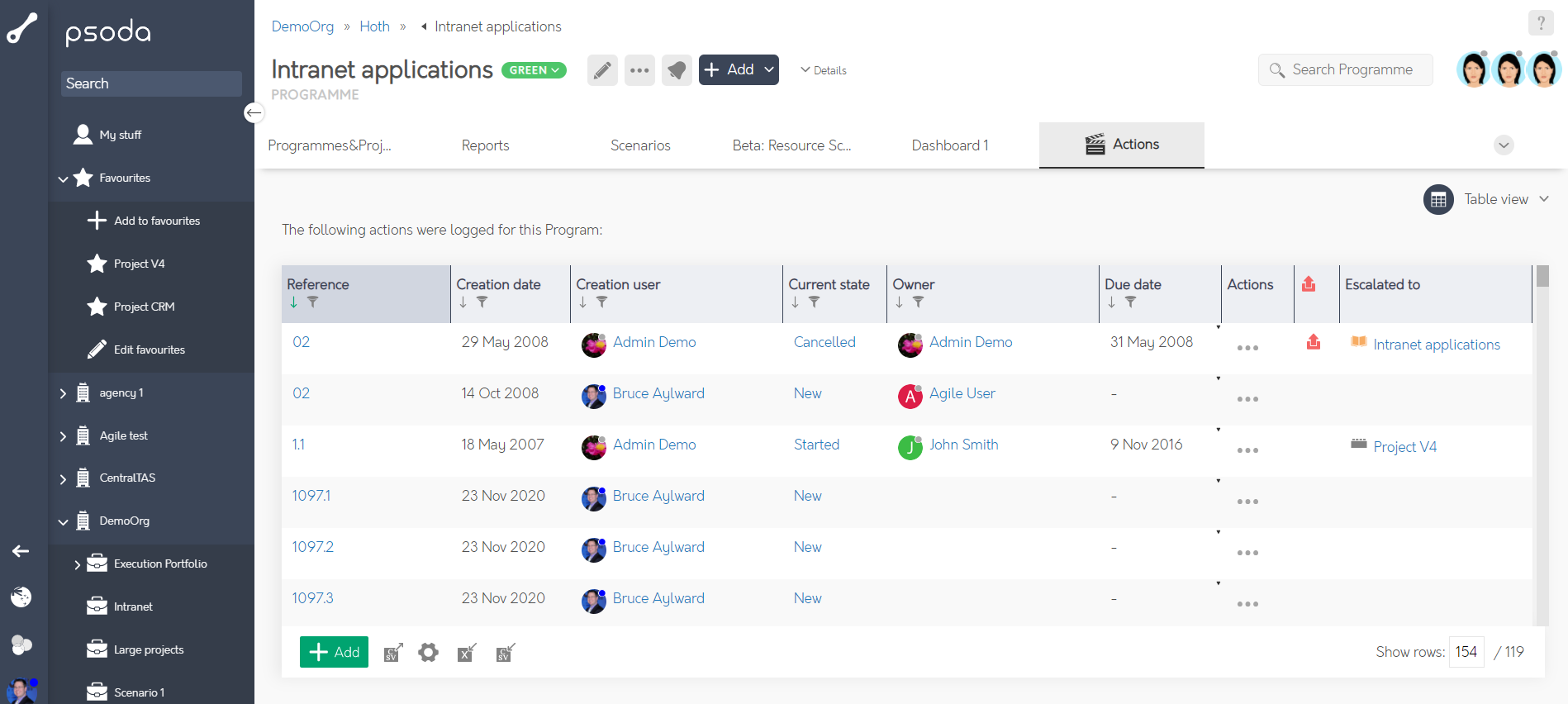Collapse the Favourites section in sidebar
This screenshot has width=1568, height=704.
point(63,178)
